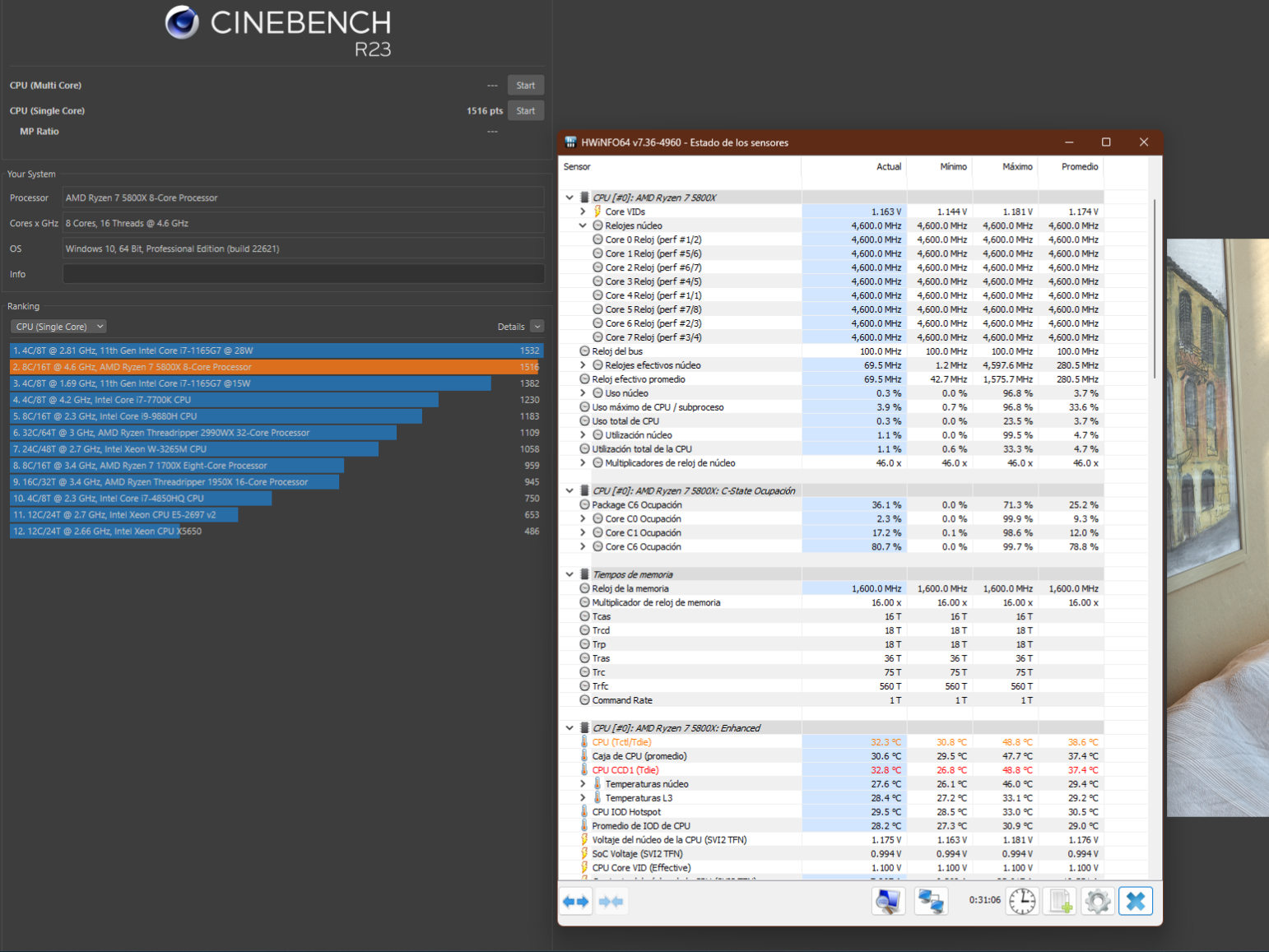Collapse C-State Ocupación group
1269x952 pixels.
569,490
